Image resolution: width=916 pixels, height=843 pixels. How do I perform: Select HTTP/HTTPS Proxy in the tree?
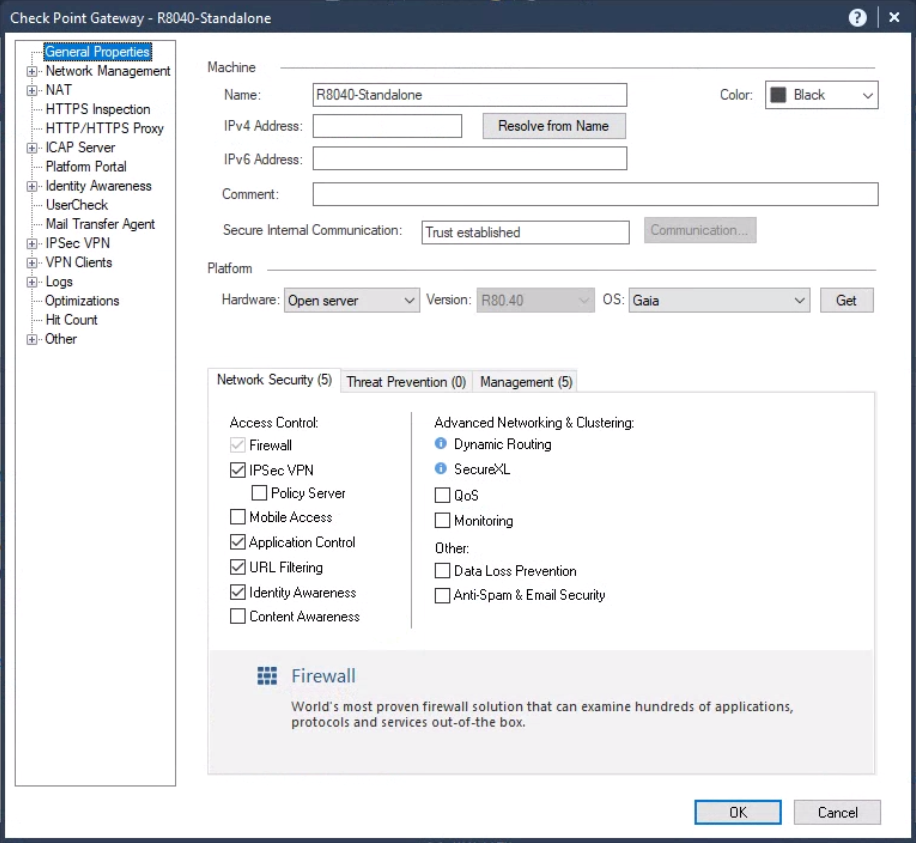point(105,129)
